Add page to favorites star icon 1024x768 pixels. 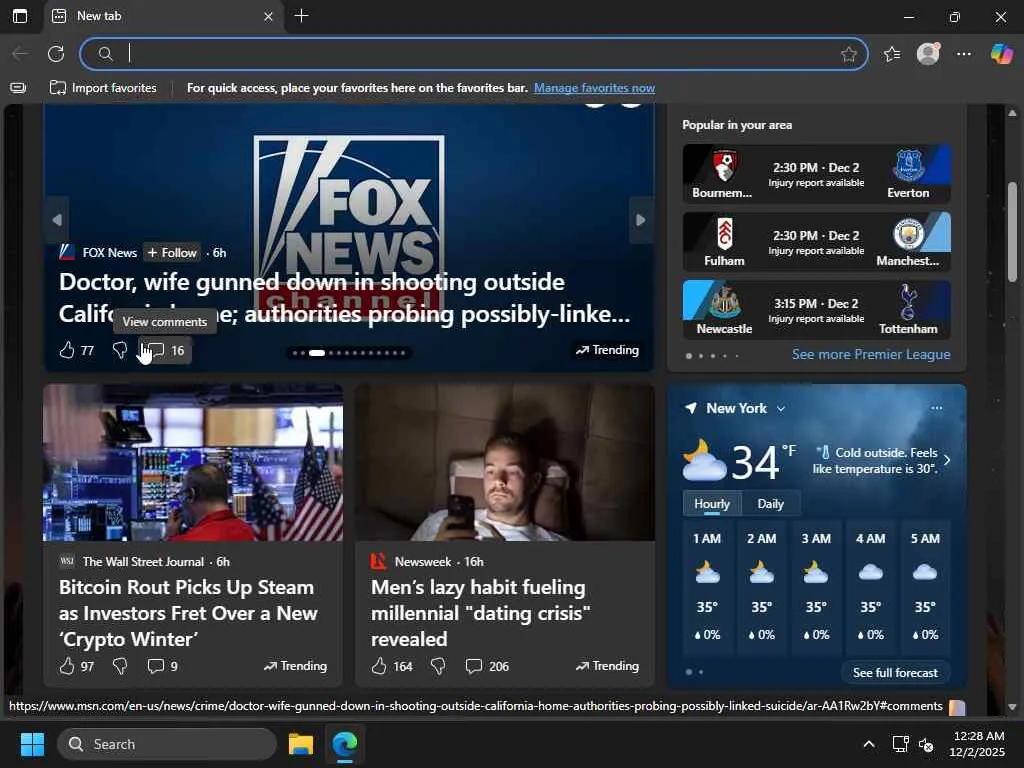click(848, 54)
